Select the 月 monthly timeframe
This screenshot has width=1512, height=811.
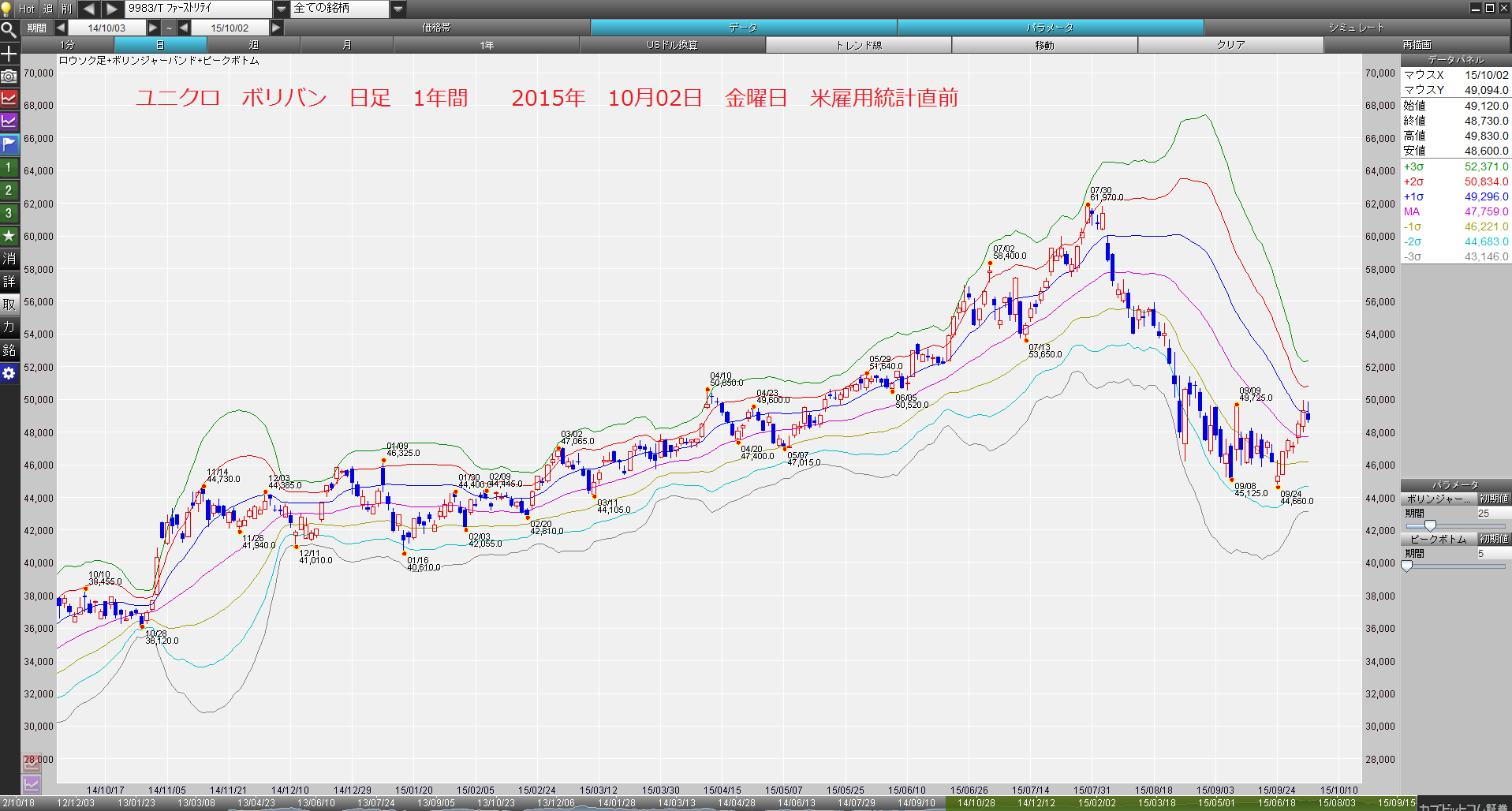[347, 45]
